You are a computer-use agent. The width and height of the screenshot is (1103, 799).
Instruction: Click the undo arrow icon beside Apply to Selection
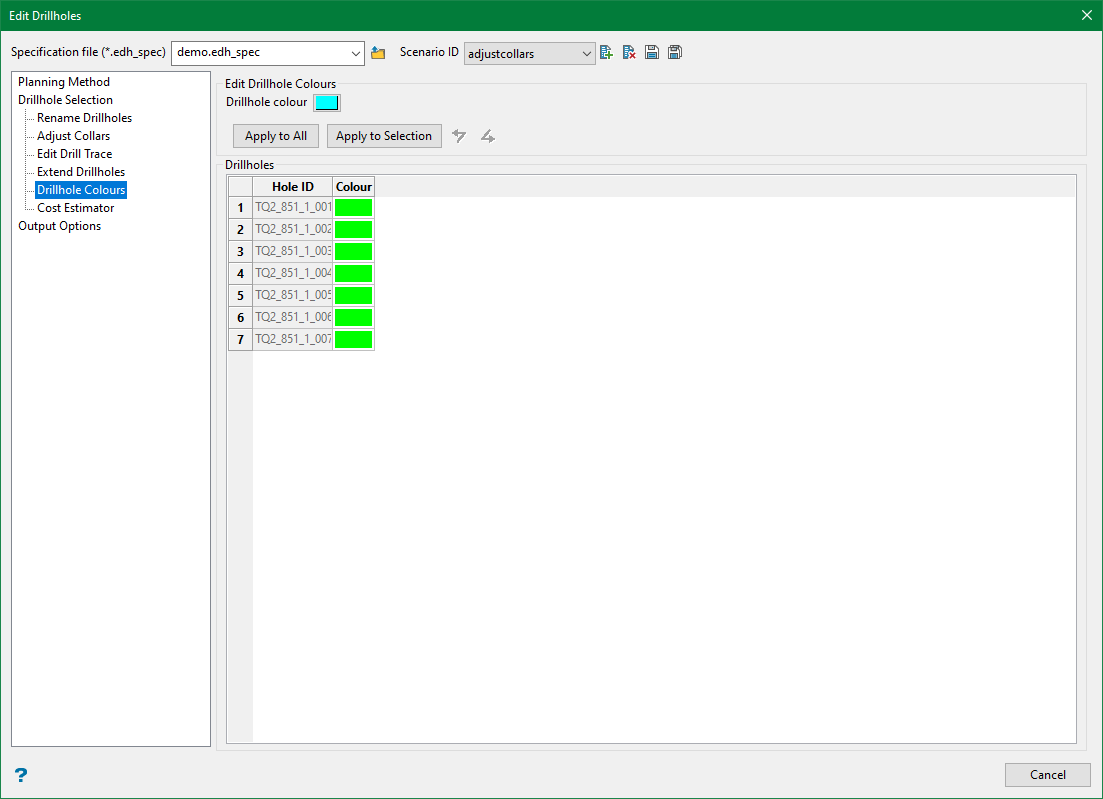point(459,136)
